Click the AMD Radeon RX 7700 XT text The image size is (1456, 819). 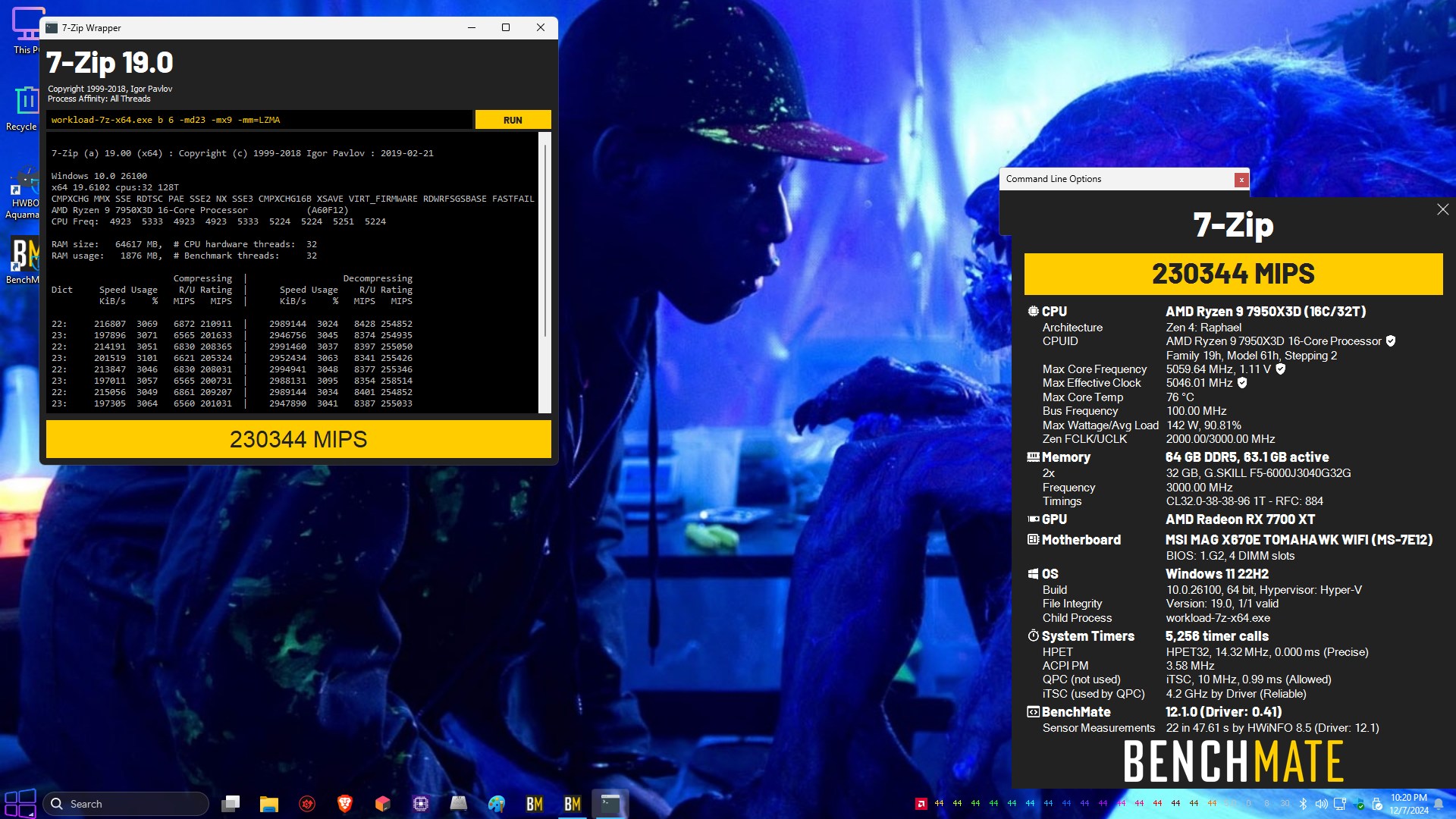click(1240, 519)
